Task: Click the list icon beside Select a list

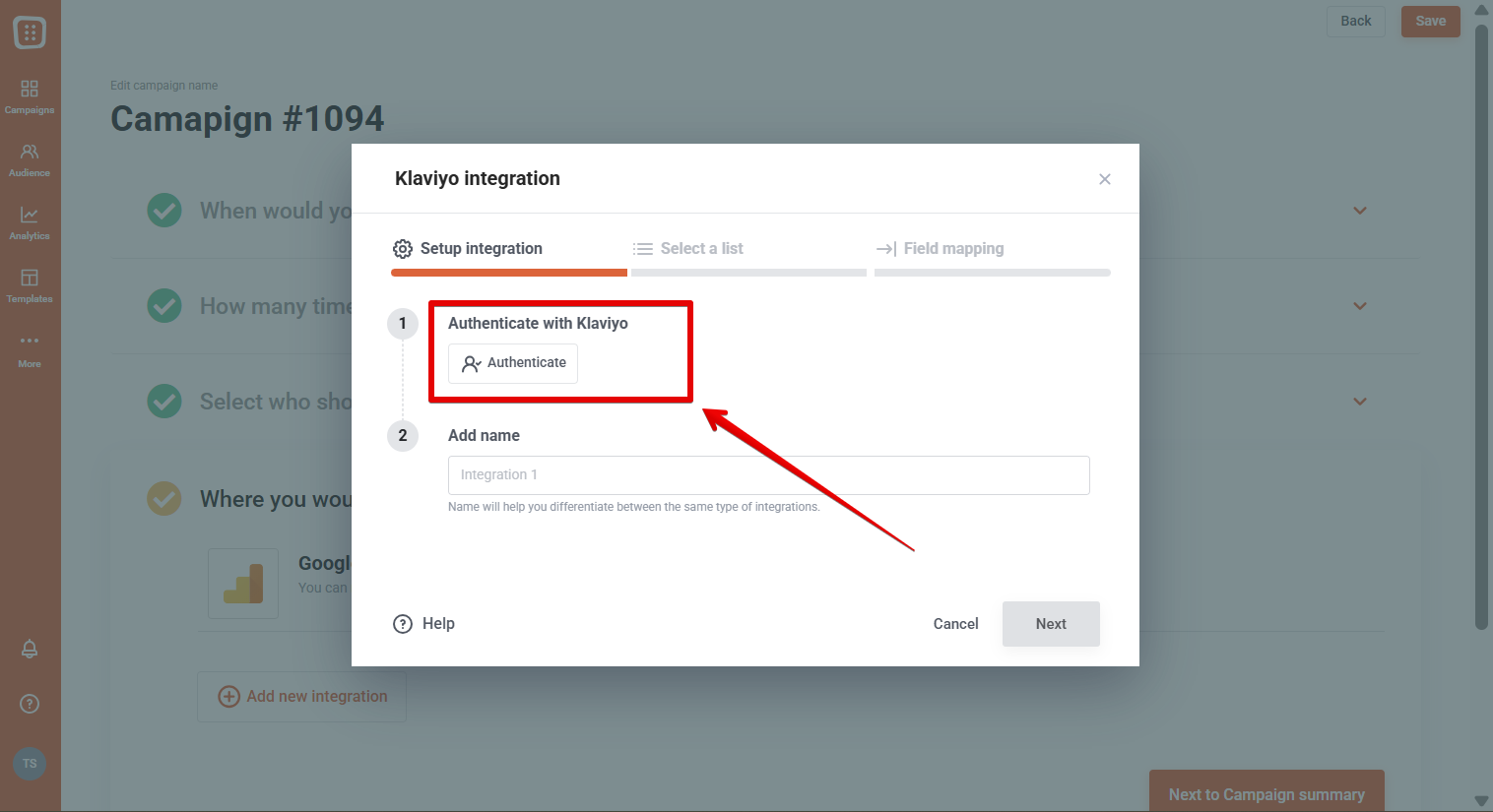Action: pos(643,249)
